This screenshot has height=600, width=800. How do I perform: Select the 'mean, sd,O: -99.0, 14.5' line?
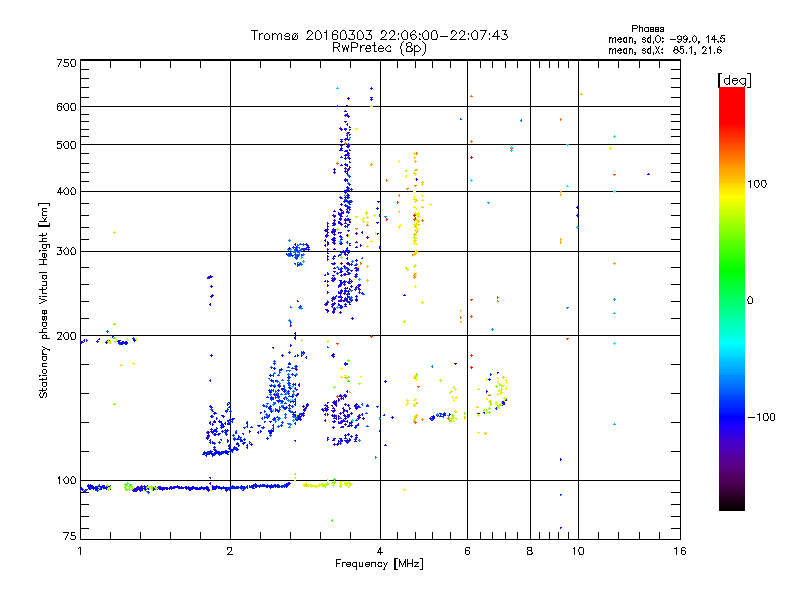666,39
